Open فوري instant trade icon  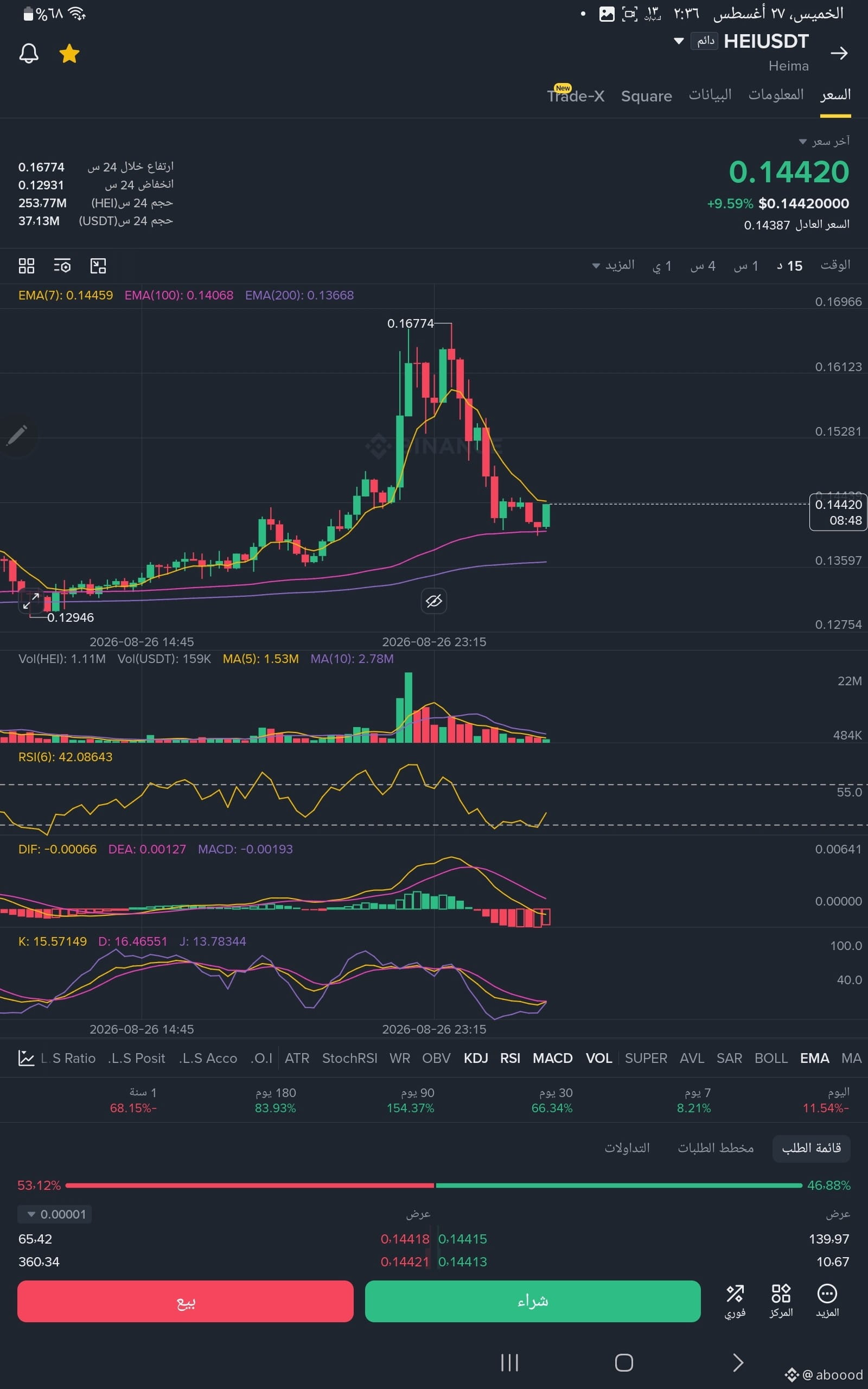tap(735, 1301)
